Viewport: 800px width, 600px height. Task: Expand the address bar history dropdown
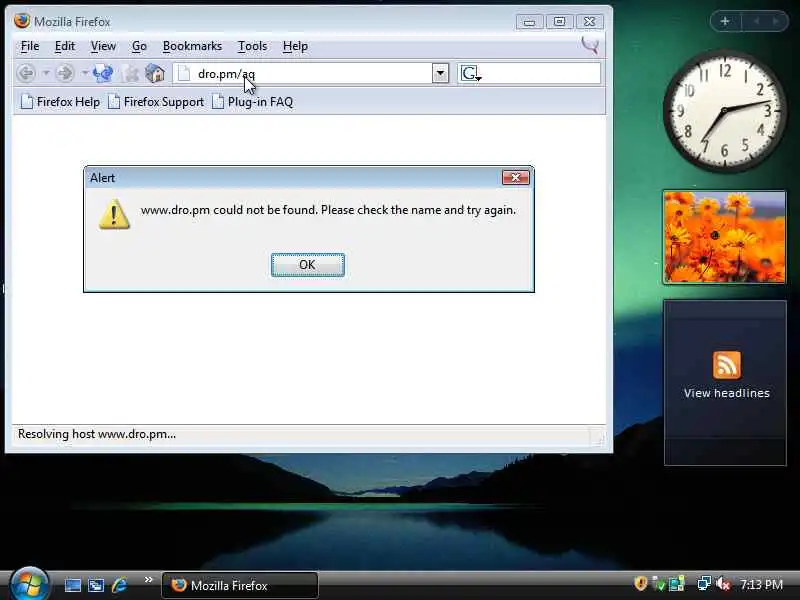point(440,73)
